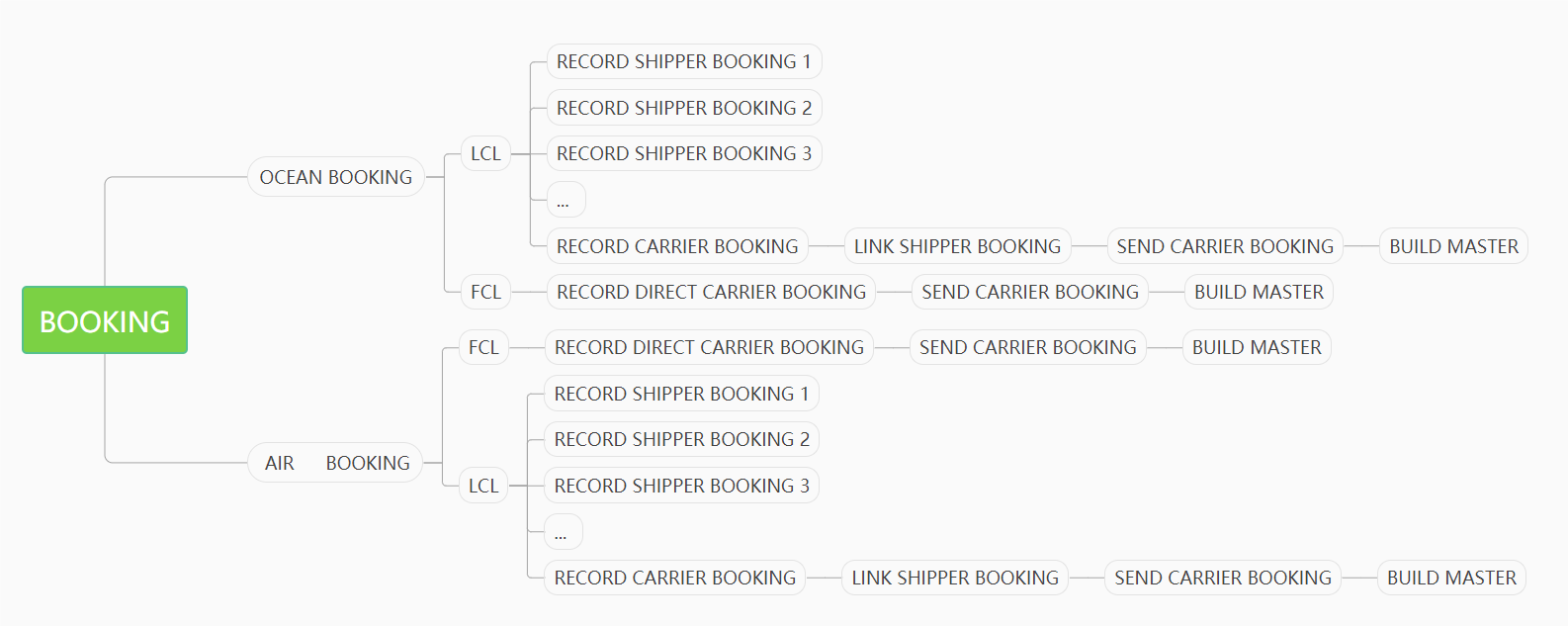Select the bottom-right BUILD MASTER node

click(1451, 578)
